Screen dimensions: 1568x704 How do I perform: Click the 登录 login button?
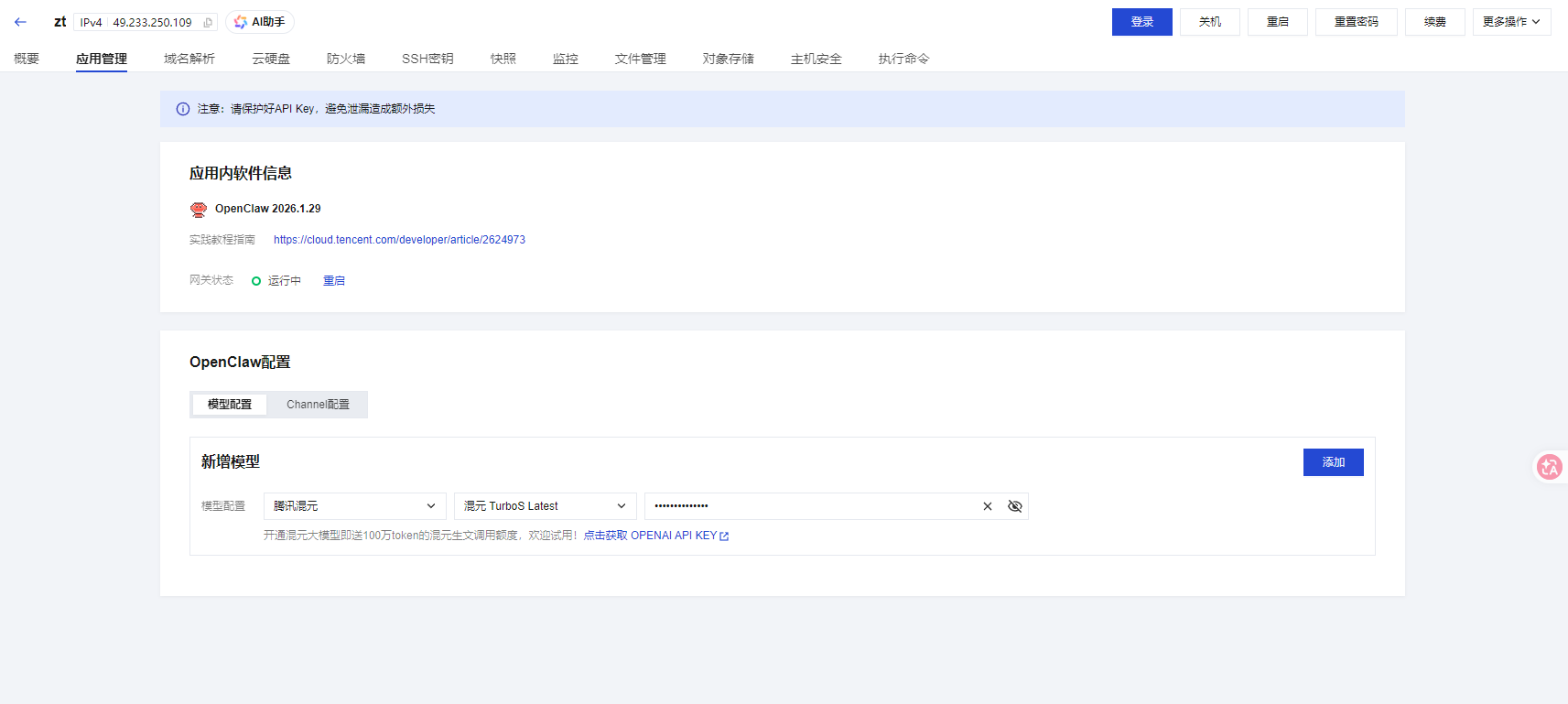(1141, 22)
